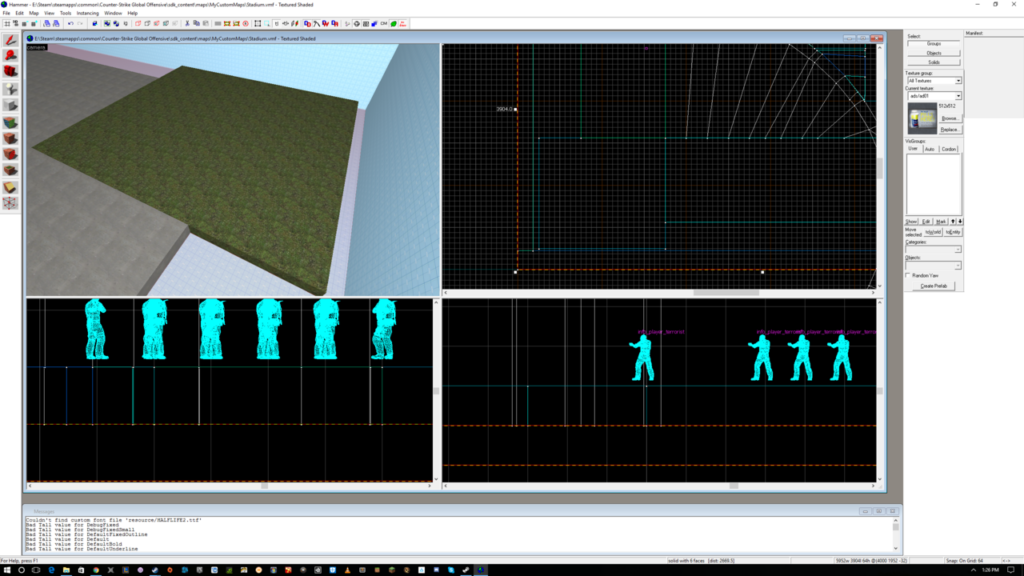Click the VisGroups Mark button
Viewport: 1024px width, 576px height.
[940, 221]
